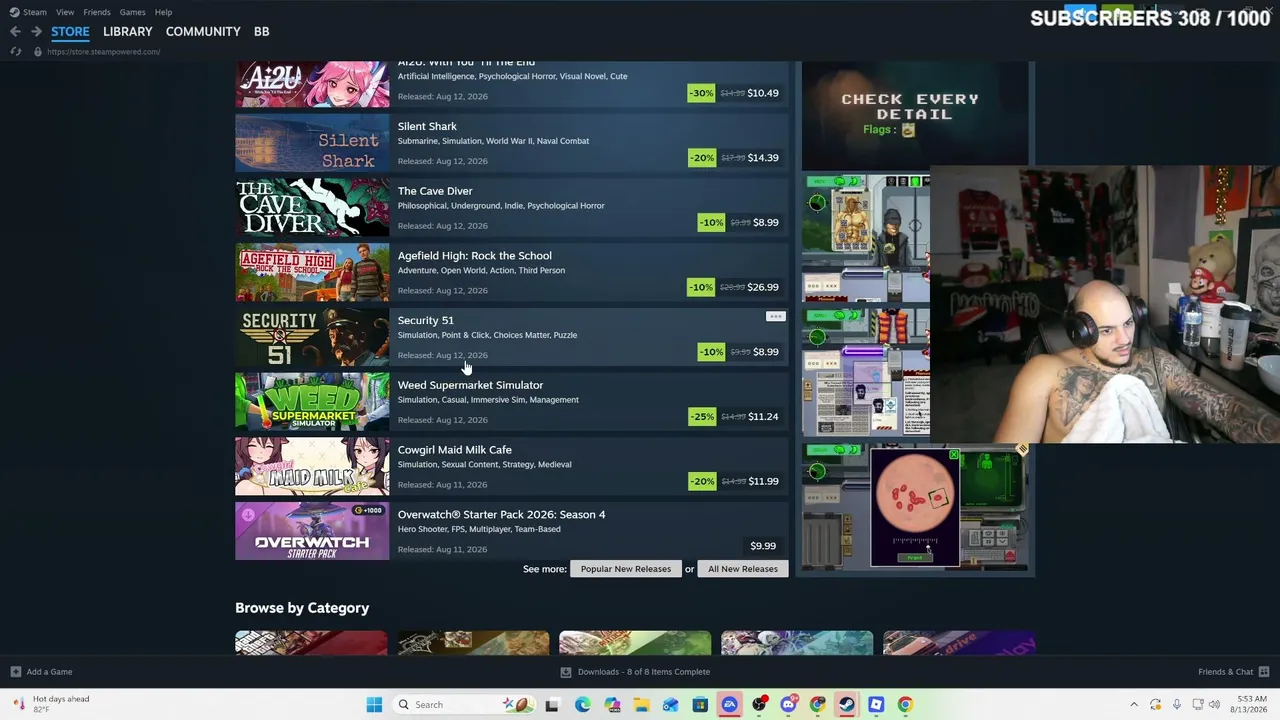Image resolution: width=1280 pixels, height=720 pixels.
Task: Click the store URL address text
Action: tap(104, 52)
